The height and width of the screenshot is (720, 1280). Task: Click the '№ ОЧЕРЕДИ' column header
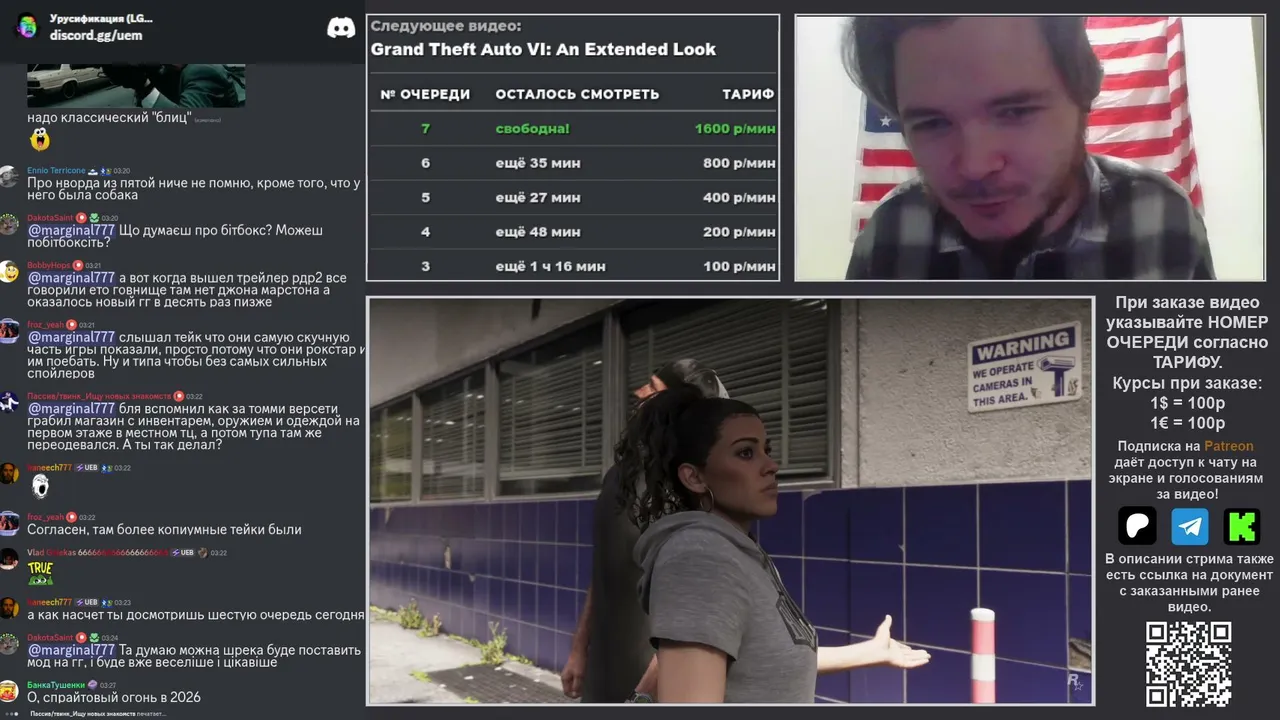click(425, 94)
